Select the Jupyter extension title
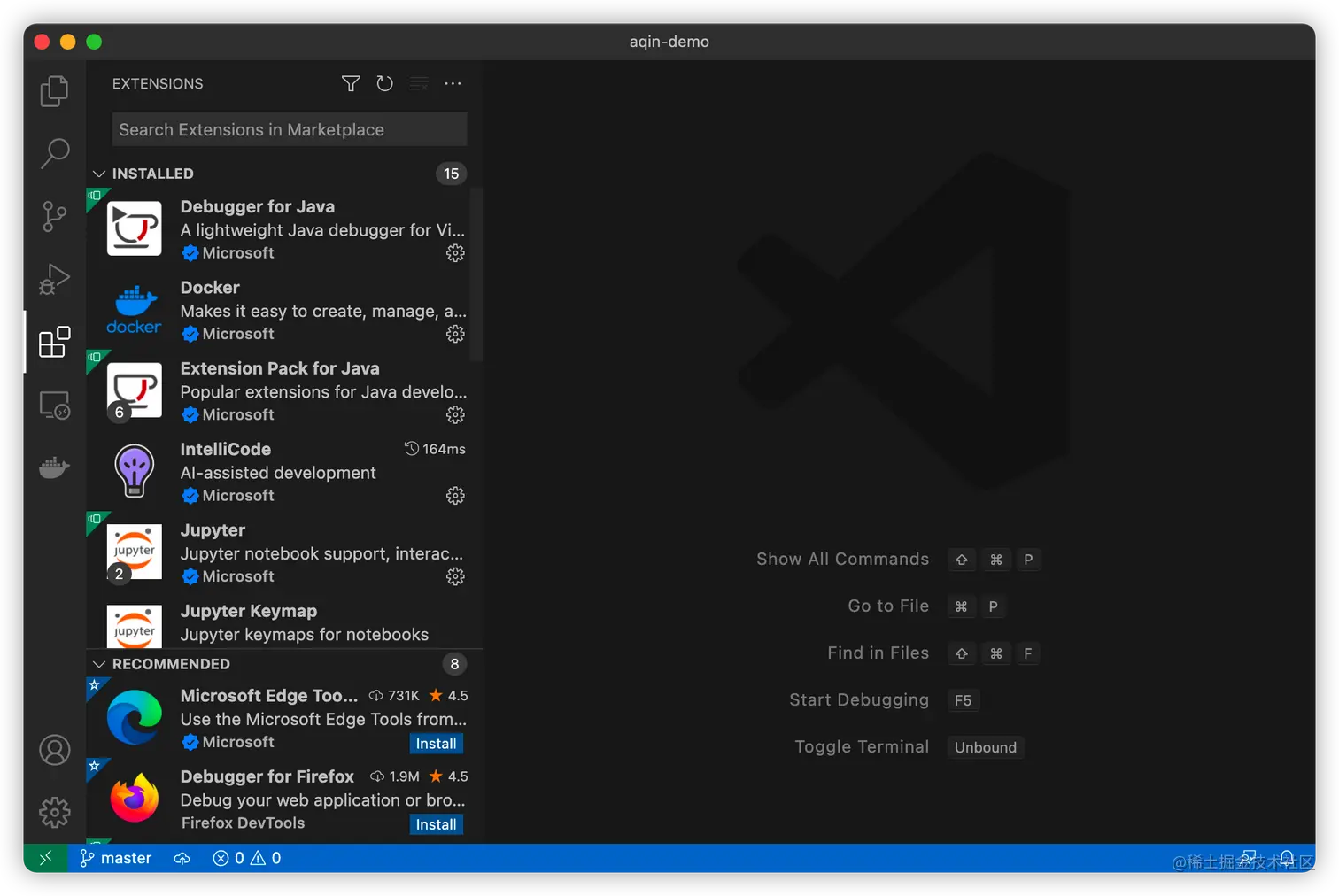Screen dimensions: 1339x896 click(213, 530)
